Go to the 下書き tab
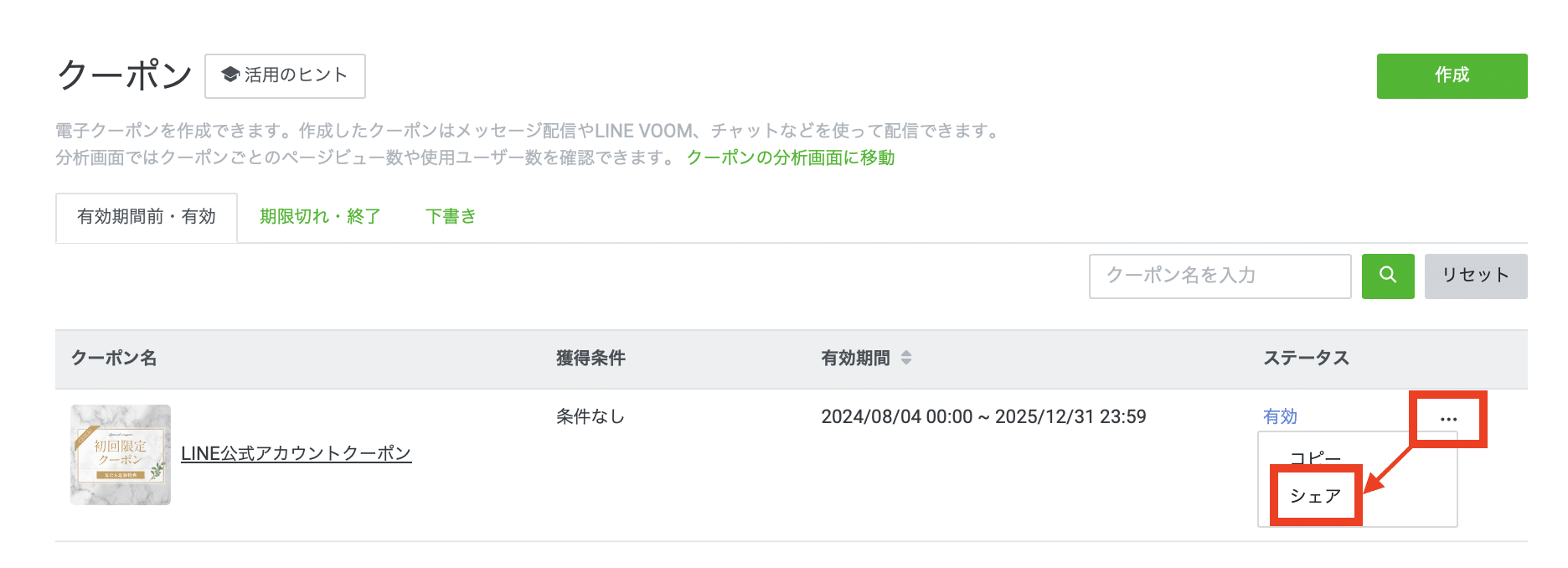The height and width of the screenshot is (568, 1568). click(x=451, y=217)
